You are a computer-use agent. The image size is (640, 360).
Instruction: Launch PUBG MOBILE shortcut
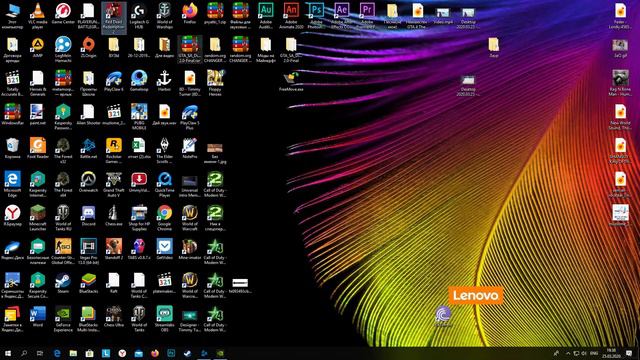pos(139,117)
